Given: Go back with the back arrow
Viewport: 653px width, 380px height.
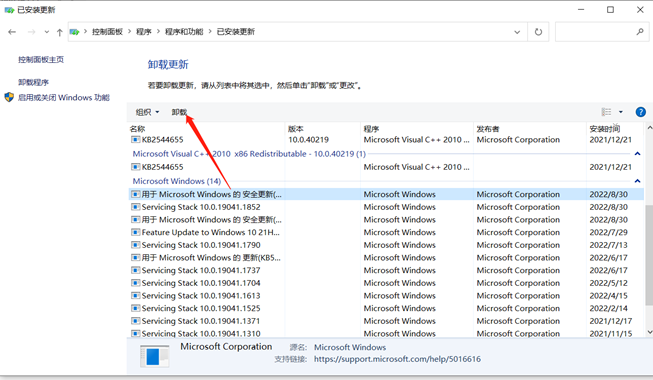Looking at the screenshot, I should (x=12, y=32).
